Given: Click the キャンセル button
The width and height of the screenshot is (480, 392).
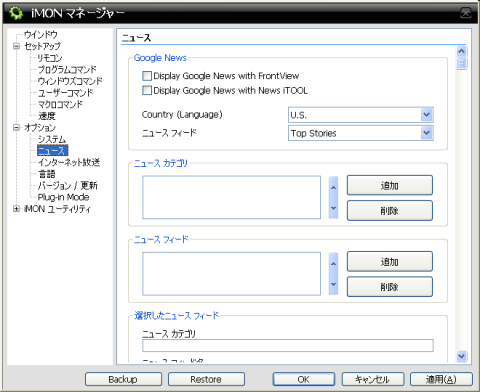Looking at the screenshot, I should (373, 379).
